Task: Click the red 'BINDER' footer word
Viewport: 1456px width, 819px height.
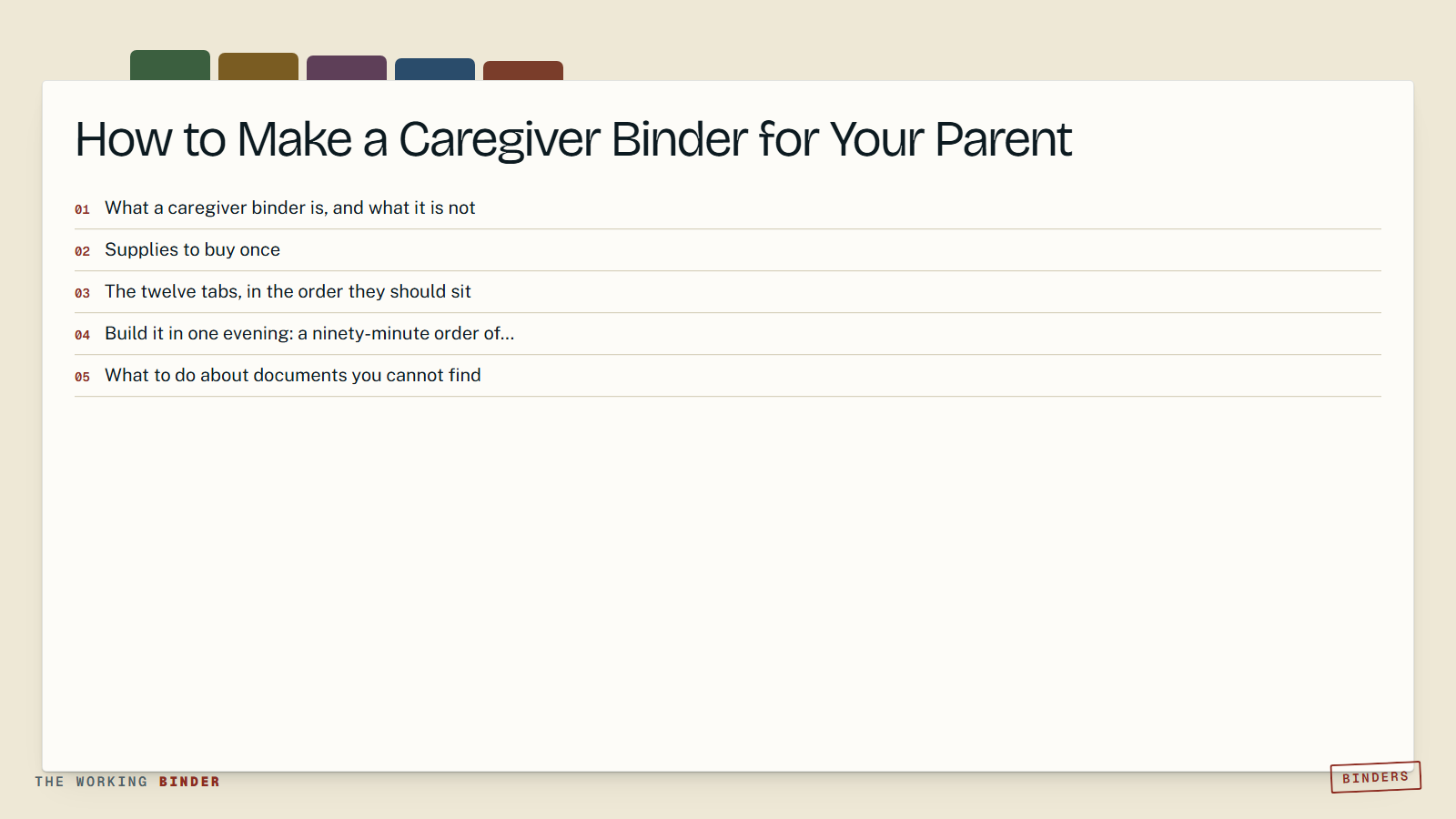Action: (x=189, y=782)
